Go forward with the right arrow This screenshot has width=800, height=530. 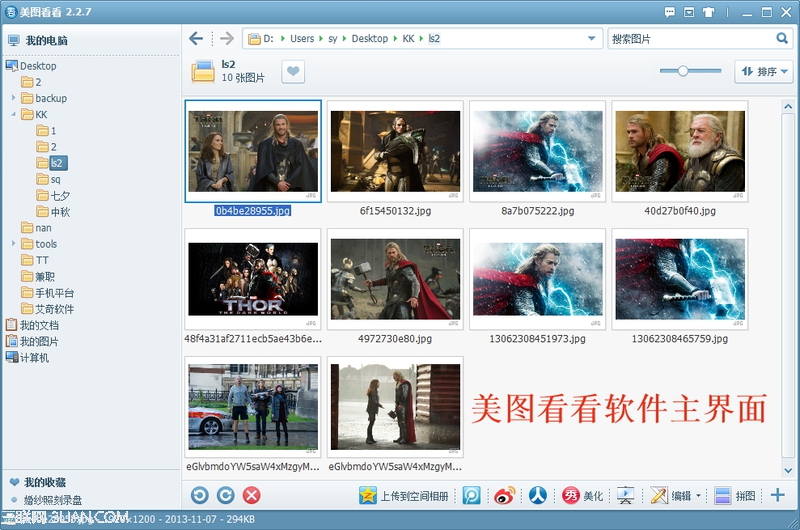pyautogui.click(x=227, y=38)
